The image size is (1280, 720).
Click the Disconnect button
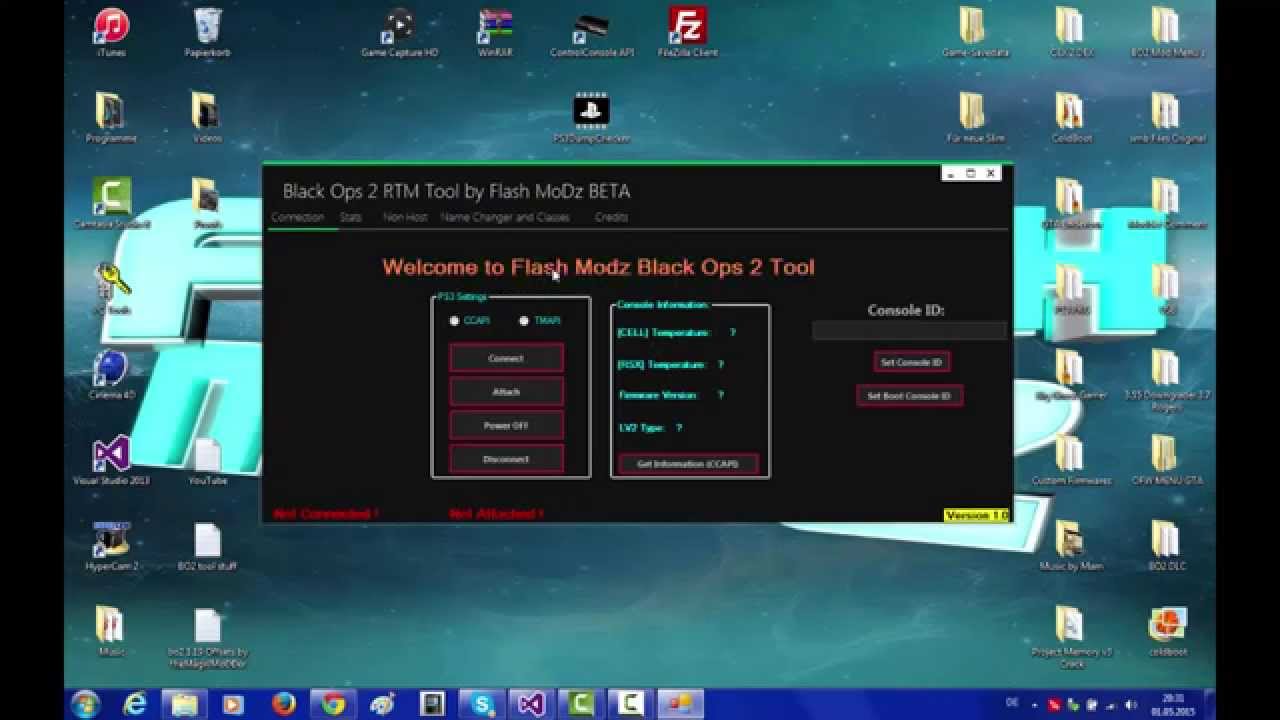[506, 459]
